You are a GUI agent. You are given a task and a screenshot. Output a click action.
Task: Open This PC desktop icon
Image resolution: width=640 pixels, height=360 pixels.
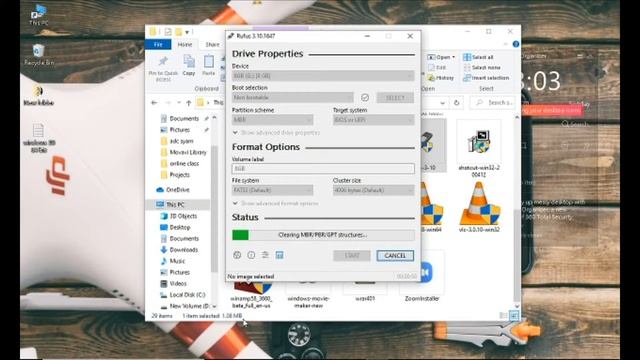(x=39, y=15)
